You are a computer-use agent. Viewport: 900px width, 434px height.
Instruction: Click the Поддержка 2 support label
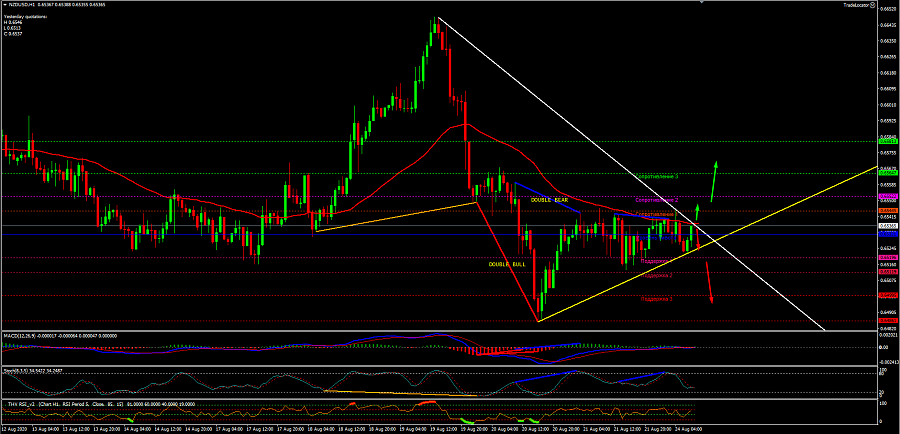click(657, 275)
